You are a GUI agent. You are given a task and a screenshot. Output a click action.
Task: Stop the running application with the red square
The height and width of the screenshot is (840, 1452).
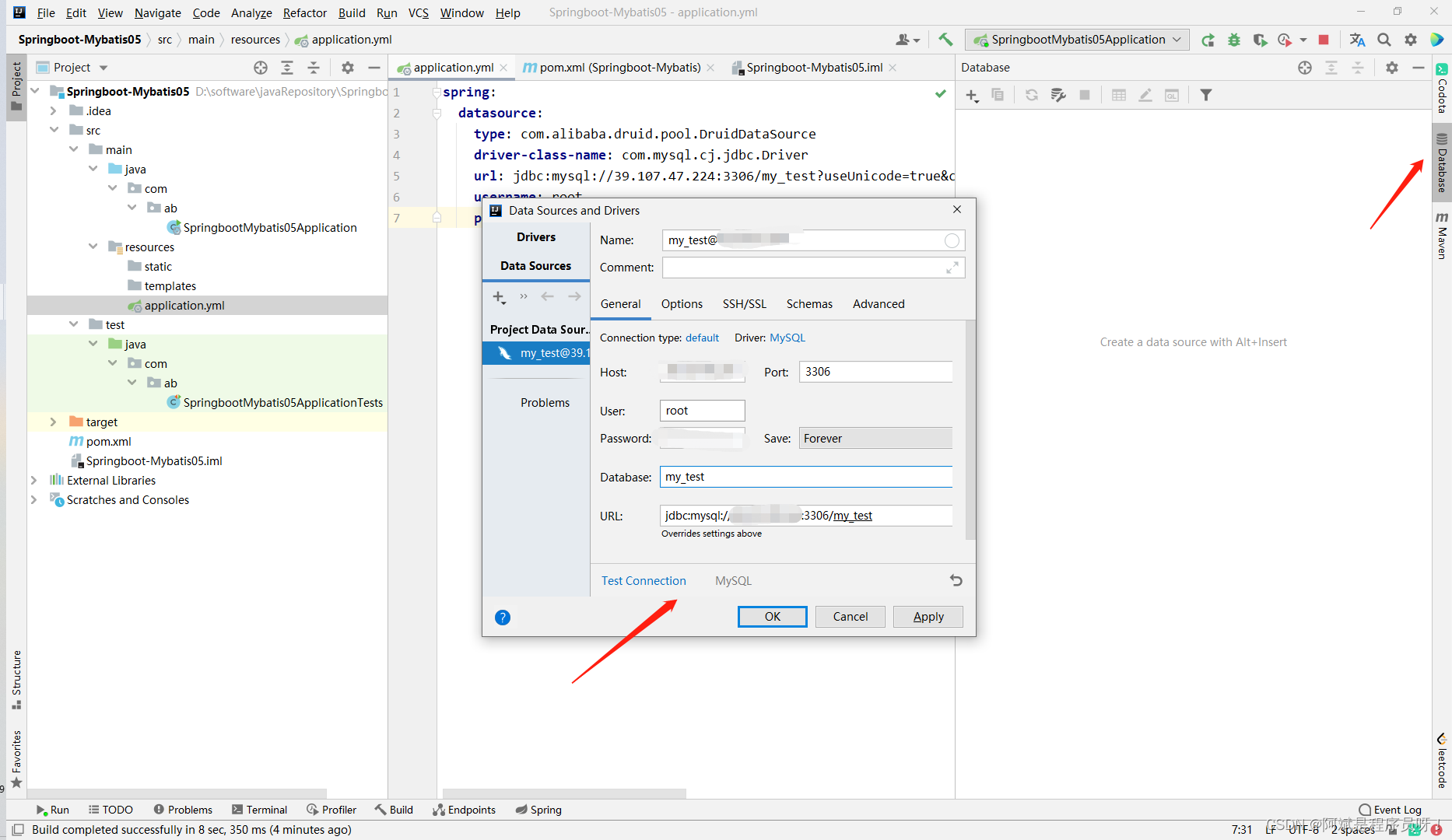pyautogui.click(x=1324, y=40)
